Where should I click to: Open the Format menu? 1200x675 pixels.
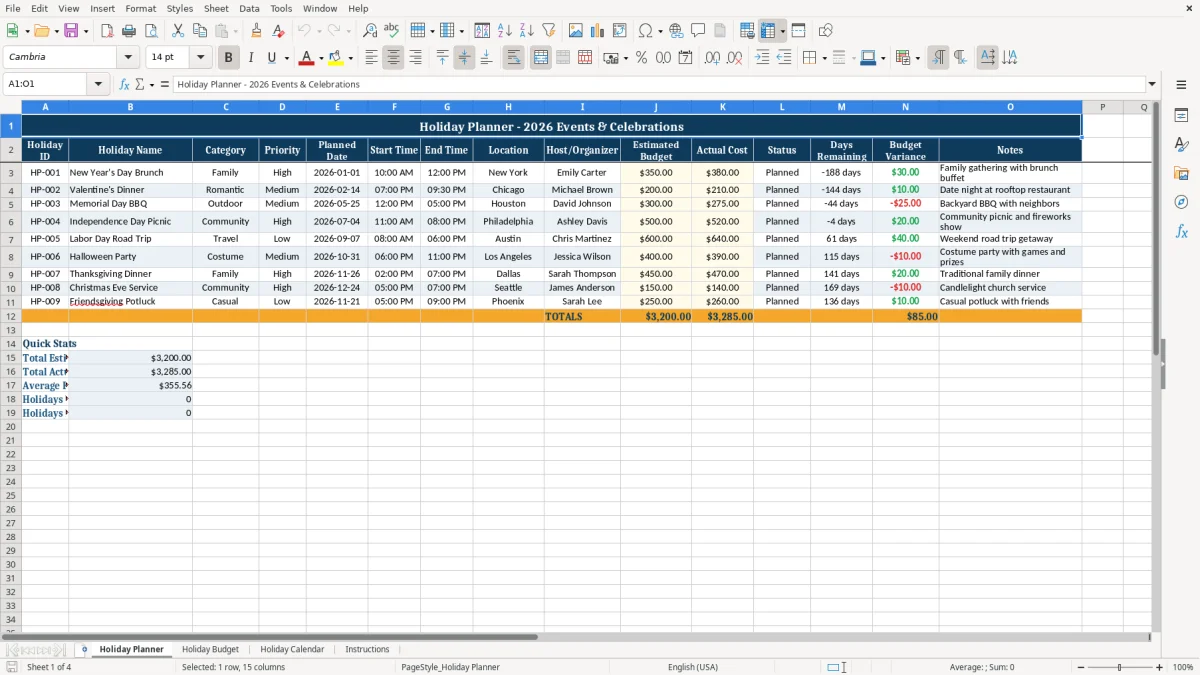[140, 8]
